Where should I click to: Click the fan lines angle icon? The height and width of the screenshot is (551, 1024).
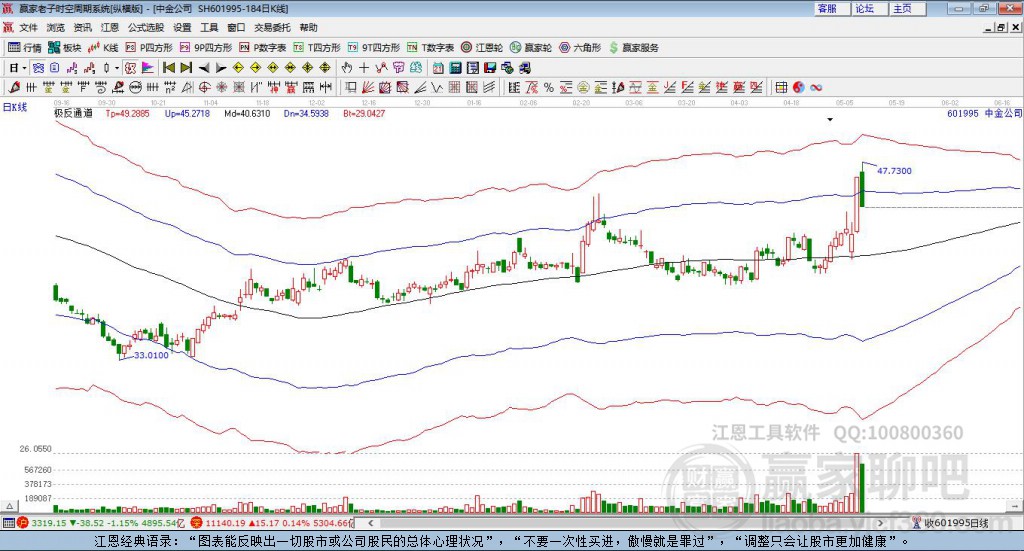tap(420, 87)
